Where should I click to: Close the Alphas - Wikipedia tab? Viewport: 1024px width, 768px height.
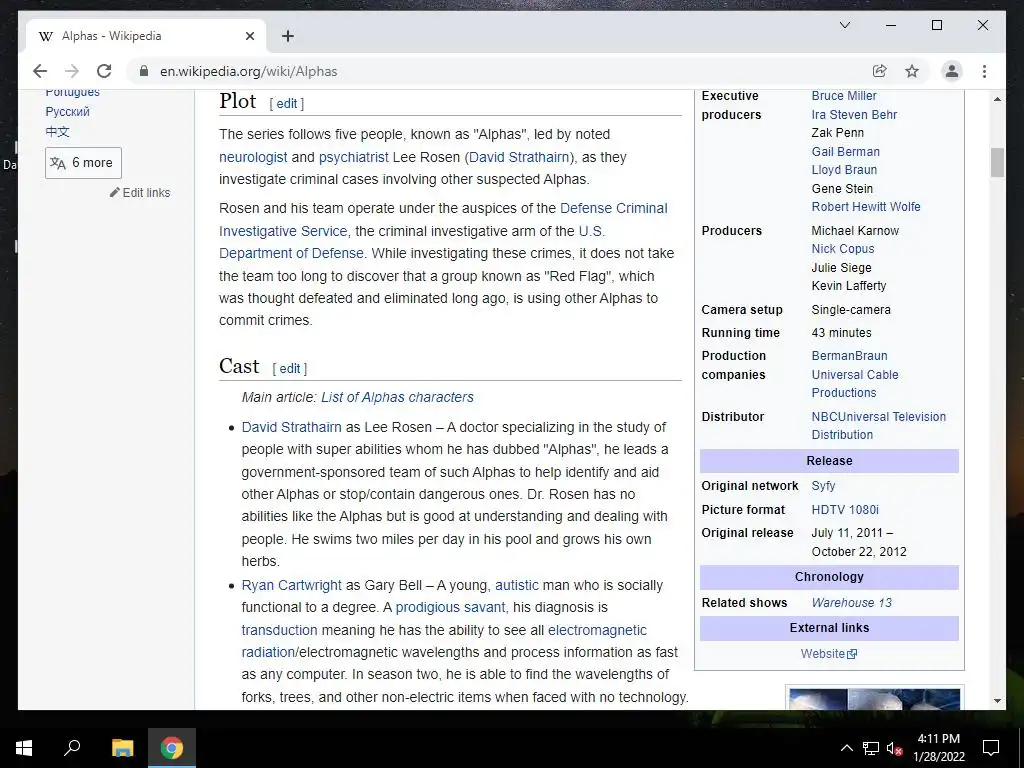[x=249, y=36]
